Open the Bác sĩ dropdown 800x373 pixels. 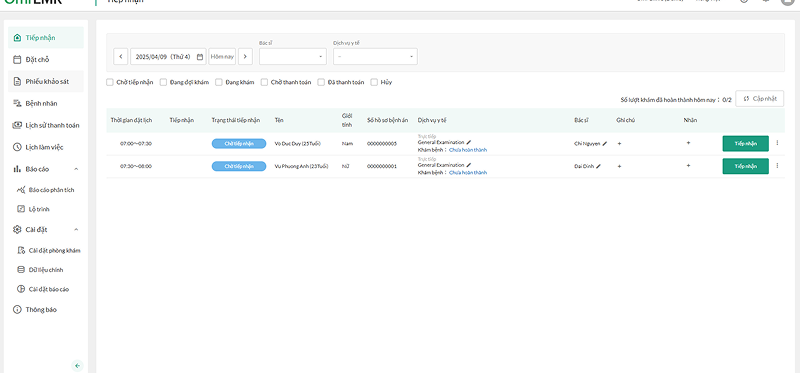[x=293, y=57]
